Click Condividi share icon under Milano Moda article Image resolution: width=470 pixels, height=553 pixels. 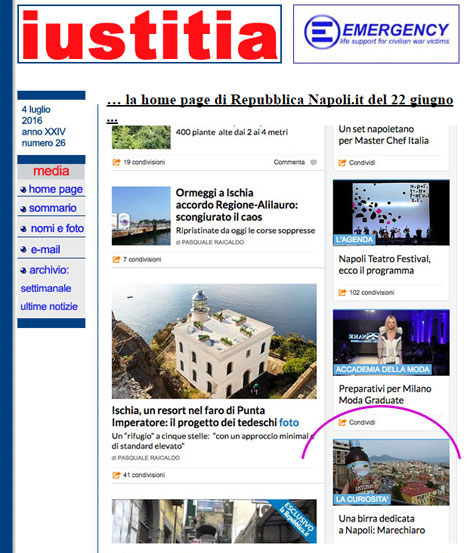342,423
